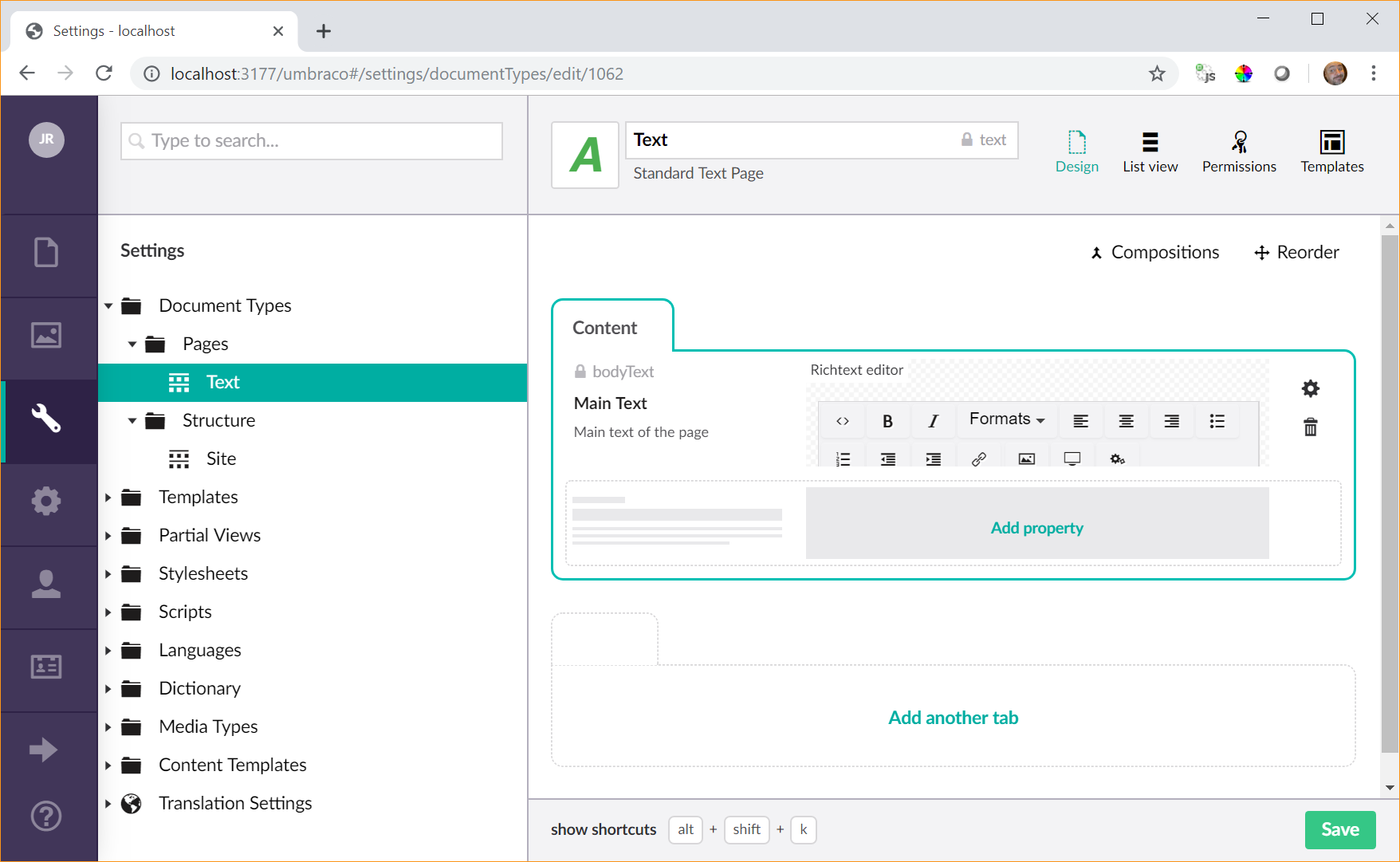Image resolution: width=1400 pixels, height=862 pixels.
Task: Click align center icon in richtext toolbar
Action: 1127,421
